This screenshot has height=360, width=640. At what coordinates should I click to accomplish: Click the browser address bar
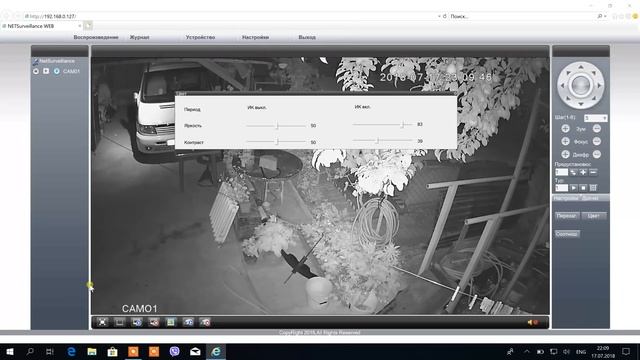pyautogui.click(x=231, y=16)
